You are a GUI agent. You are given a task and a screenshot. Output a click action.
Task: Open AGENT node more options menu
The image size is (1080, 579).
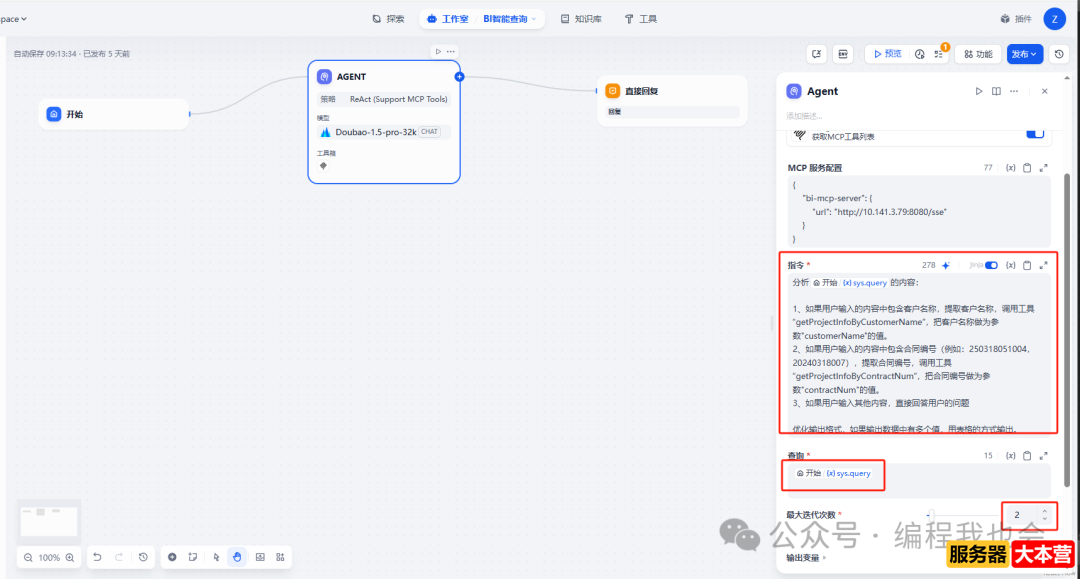tap(450, 52)
